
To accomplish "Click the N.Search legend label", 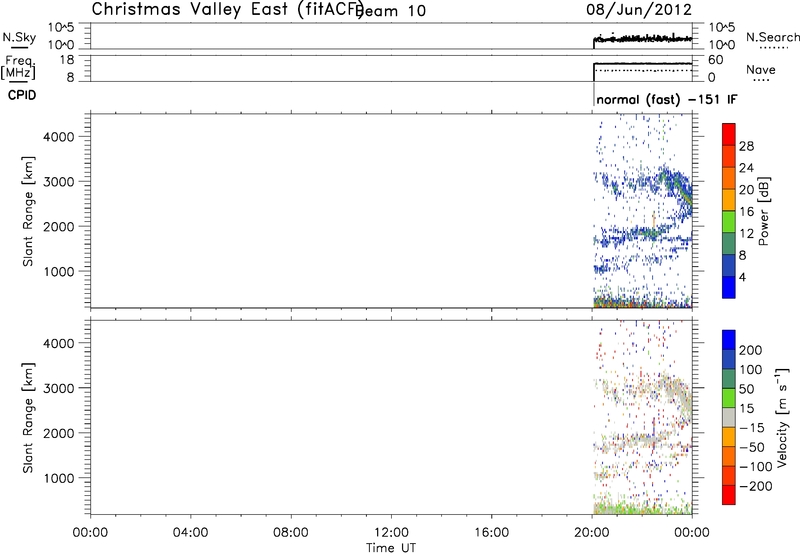I will pos(772,37).
